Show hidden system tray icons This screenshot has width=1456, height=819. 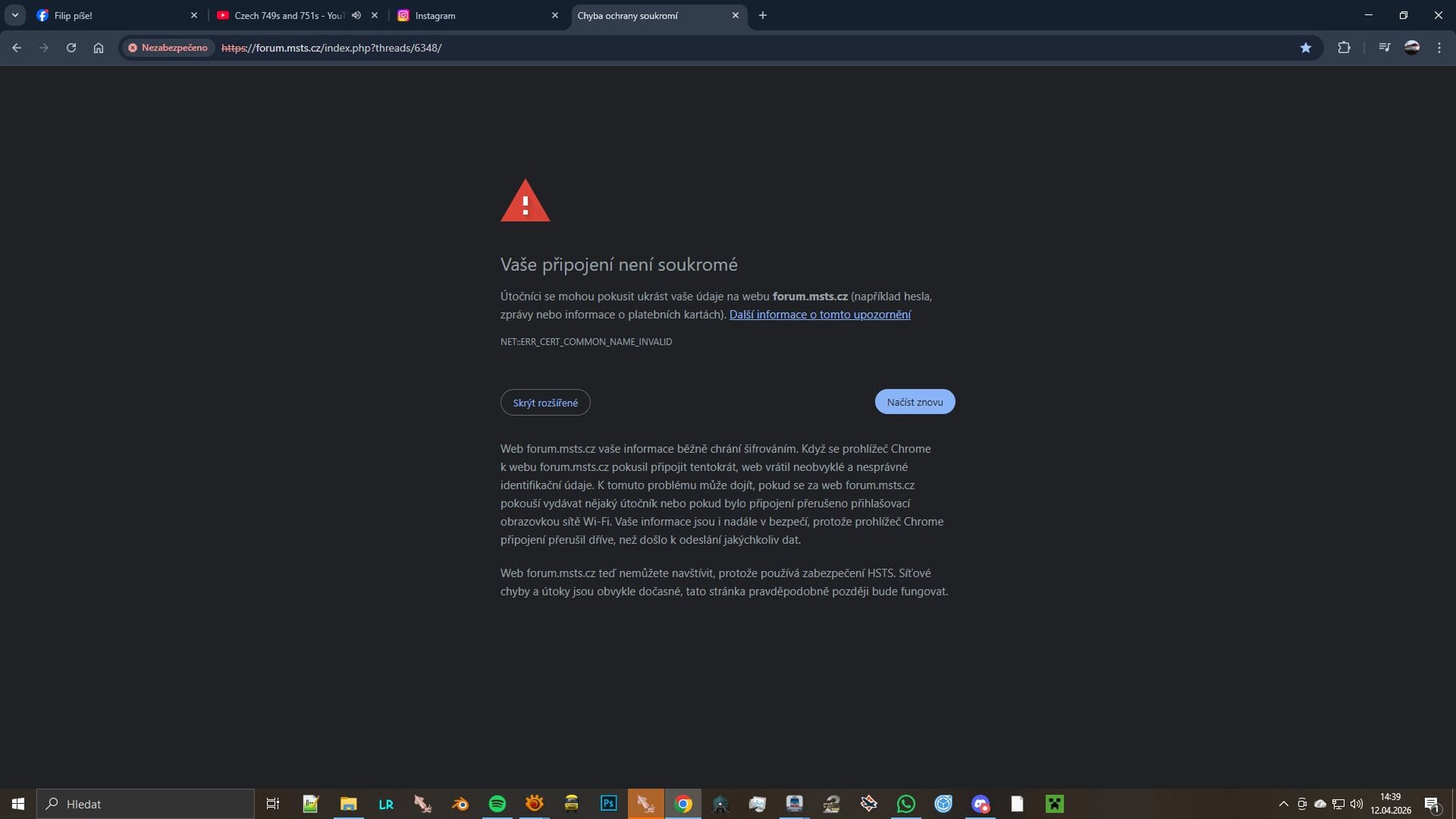1283,804
